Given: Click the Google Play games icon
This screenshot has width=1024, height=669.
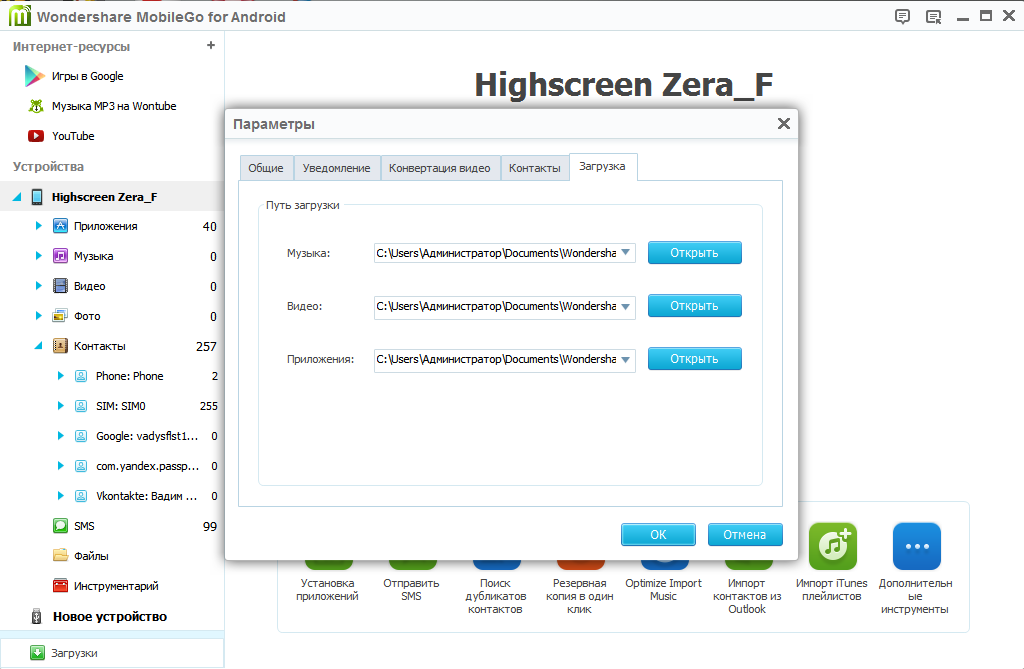Looking at the screenshot, I should (36, 76).
